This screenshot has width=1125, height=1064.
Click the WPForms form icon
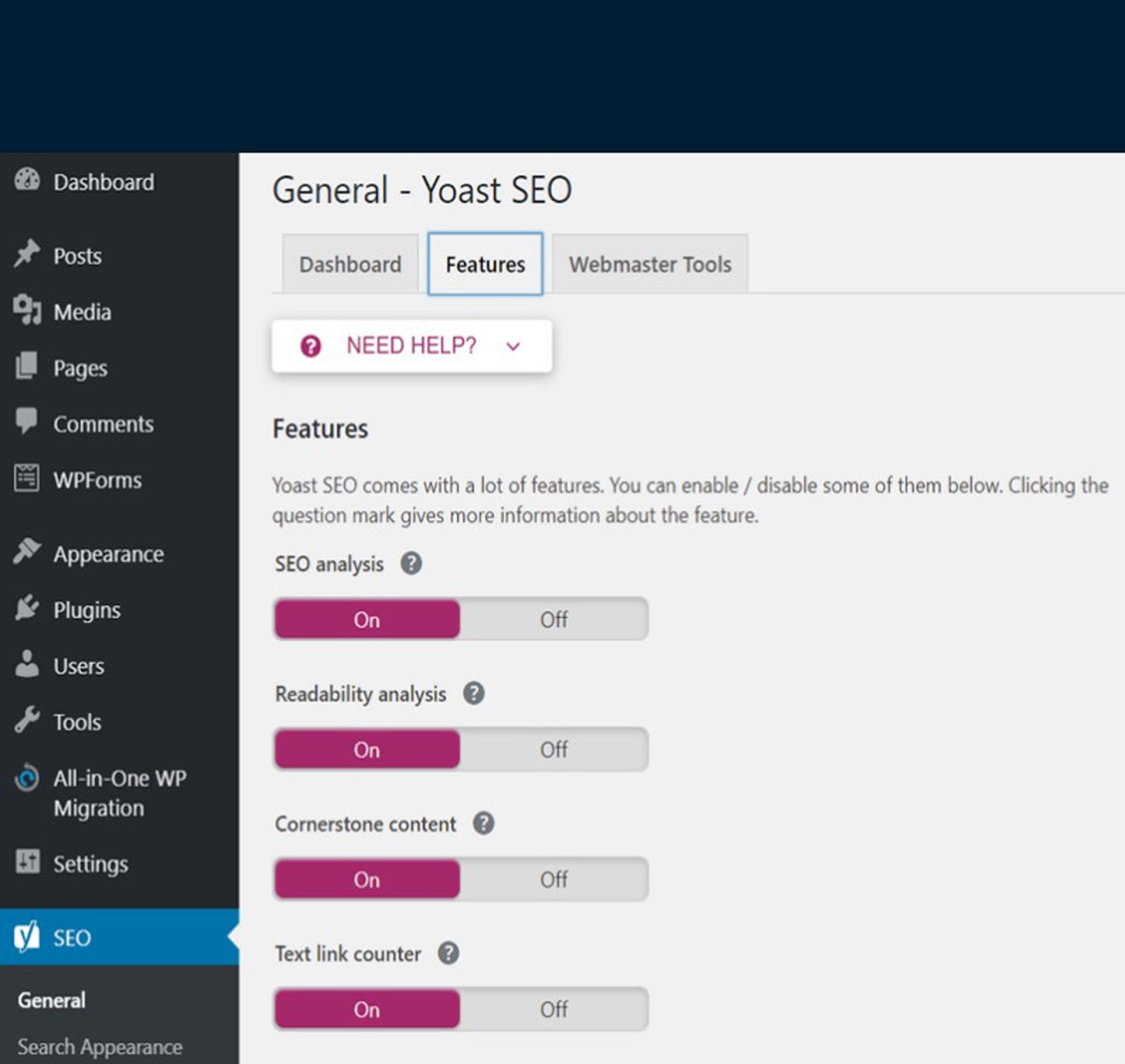click(x=27, y=478)
